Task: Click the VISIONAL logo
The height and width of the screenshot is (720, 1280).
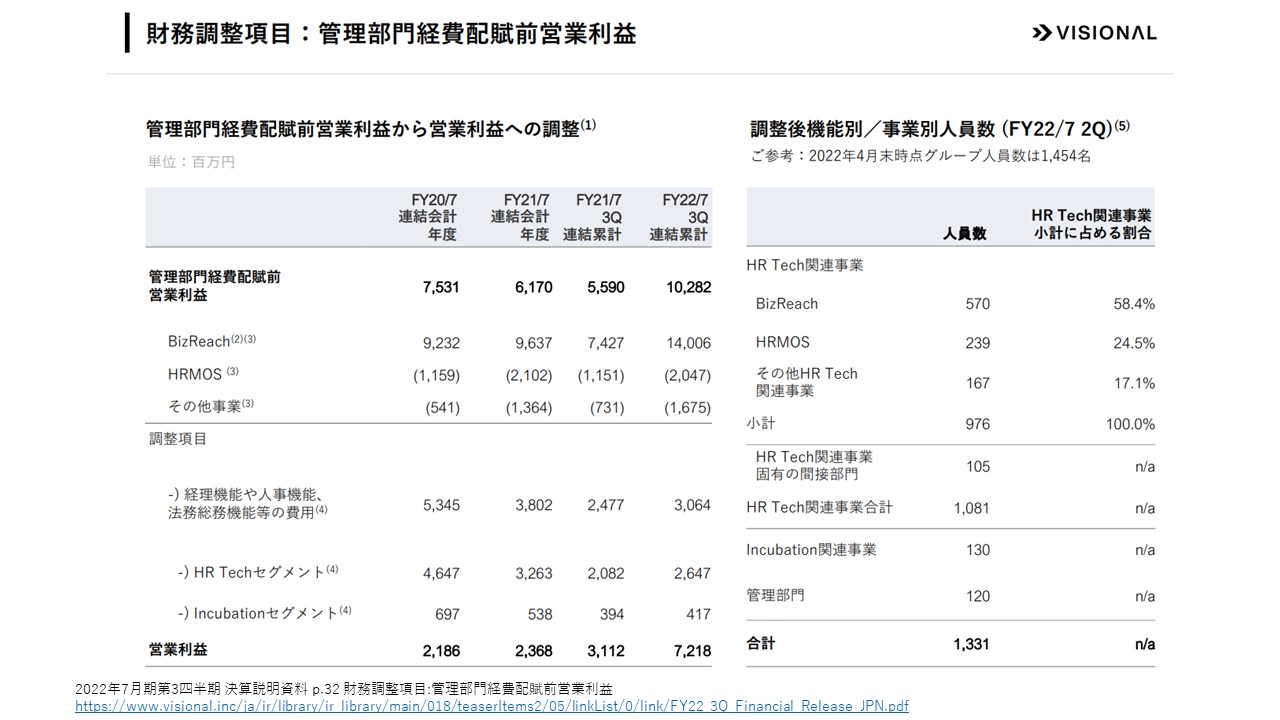Action: point(1094,33)
